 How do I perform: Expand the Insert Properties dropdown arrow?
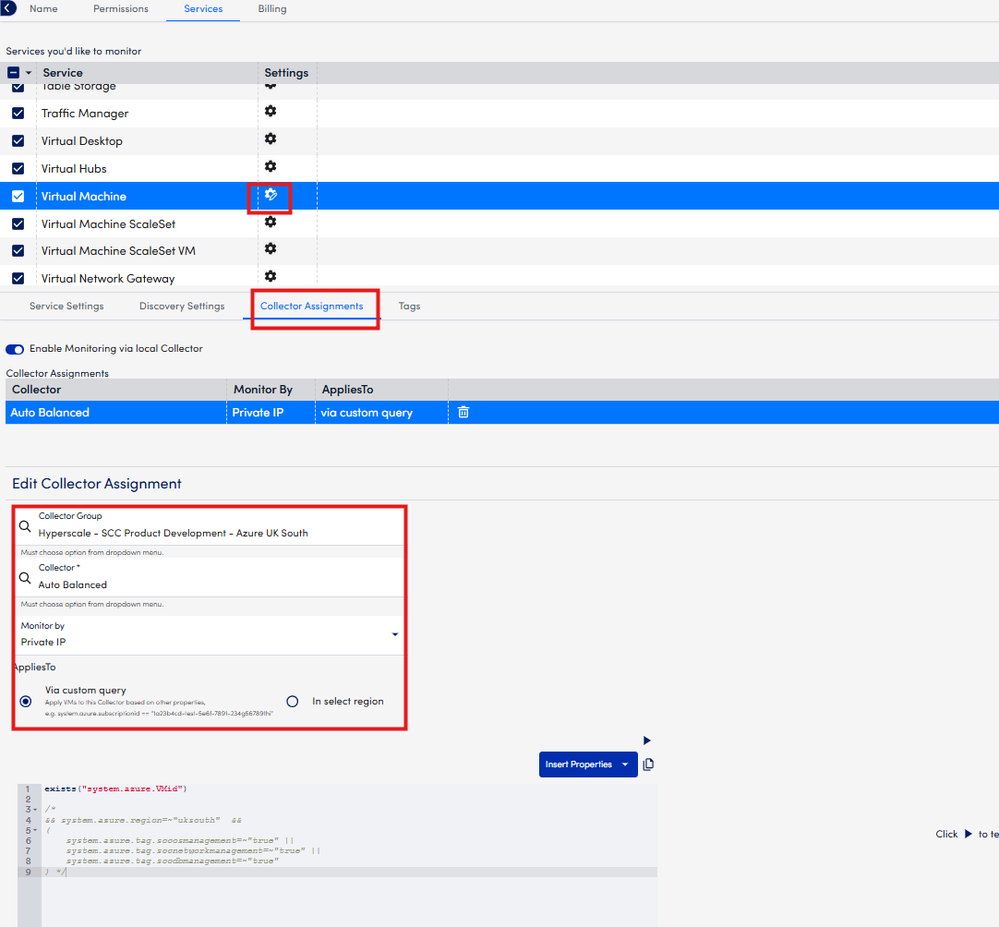[625, 765]
